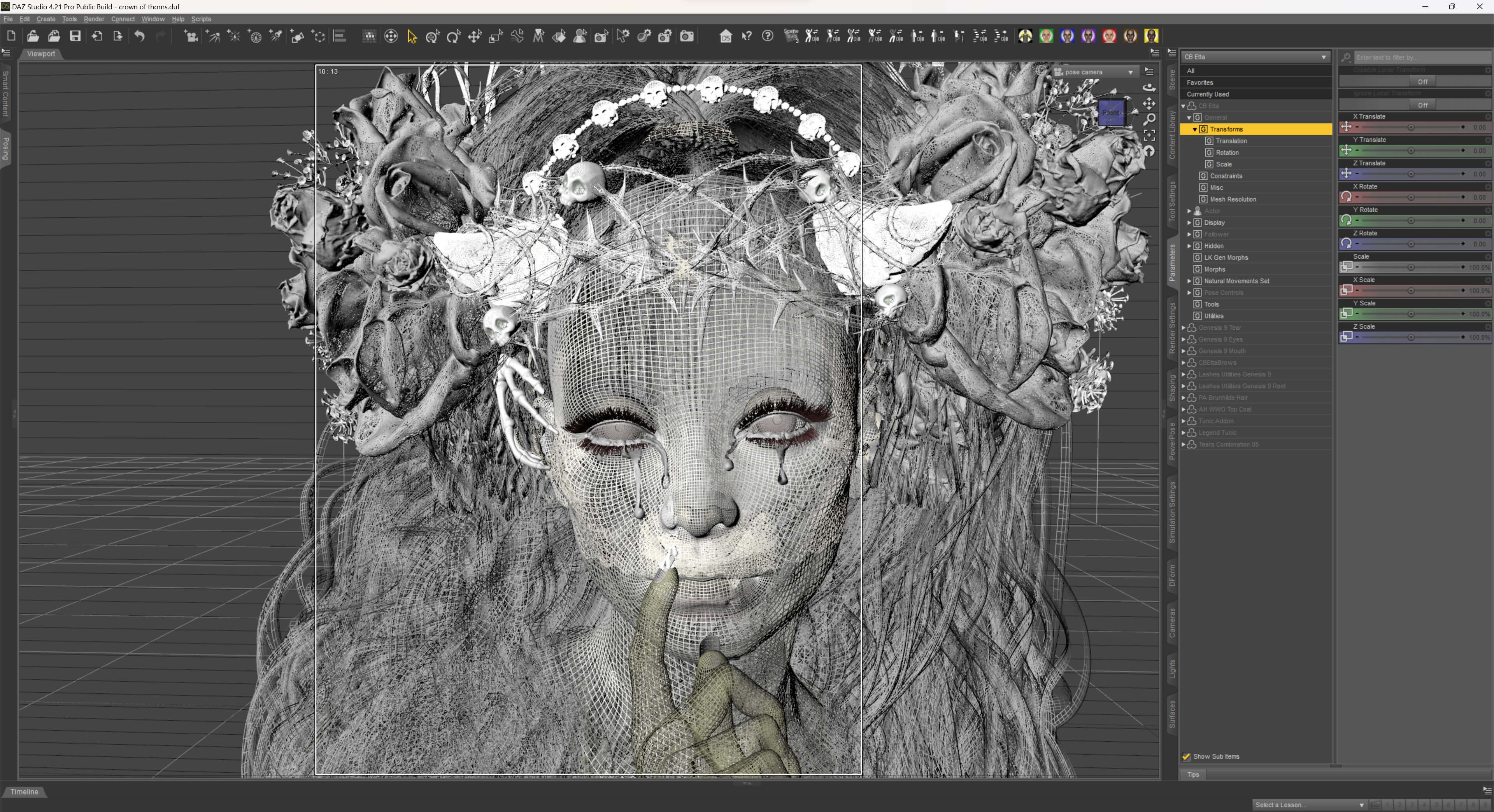The height and width of the screenshot is (812, 1494).
Task: Select the Rotate tool
Action: 454,37
